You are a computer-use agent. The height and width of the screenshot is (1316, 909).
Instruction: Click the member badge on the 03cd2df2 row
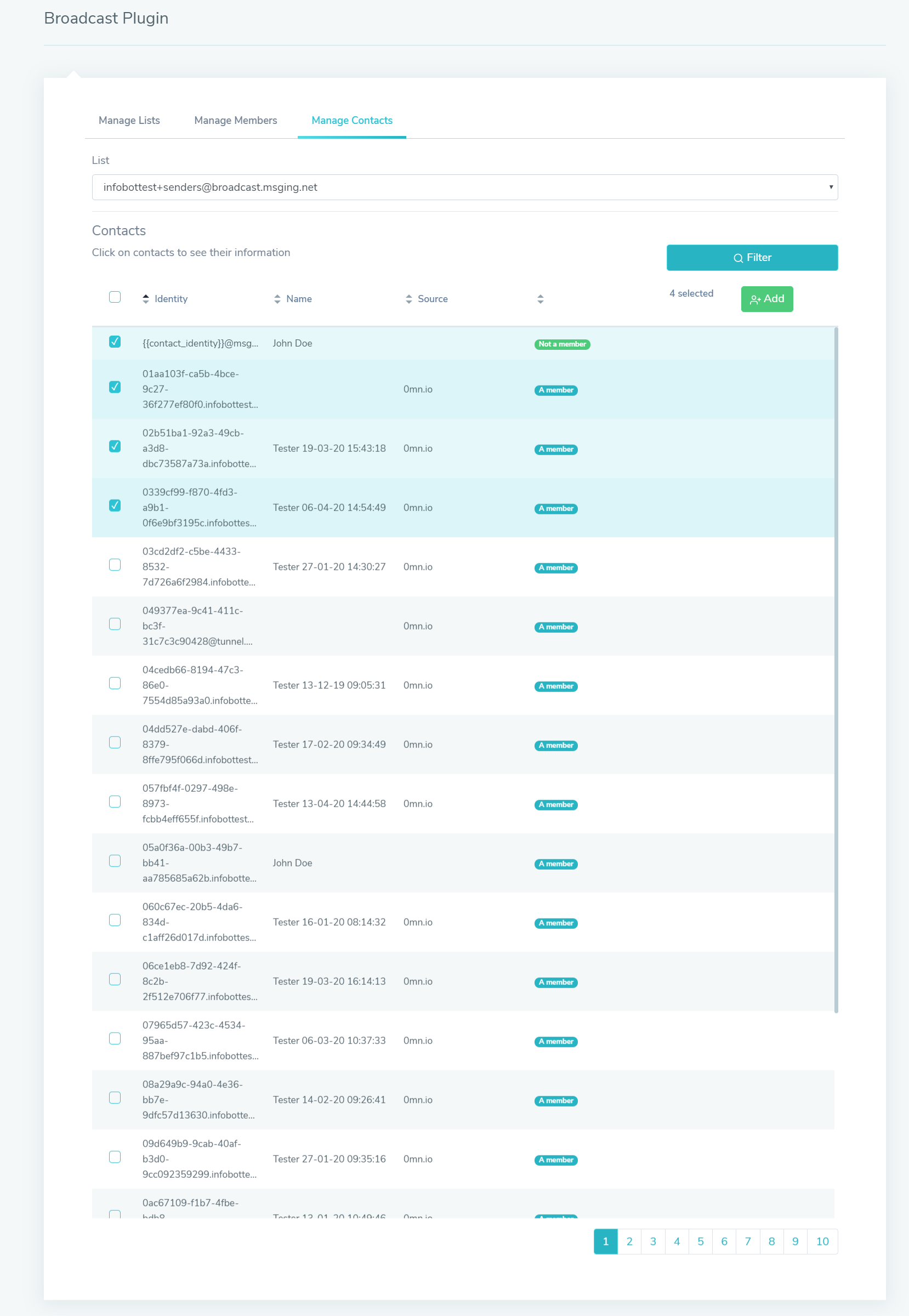point(556,568)
